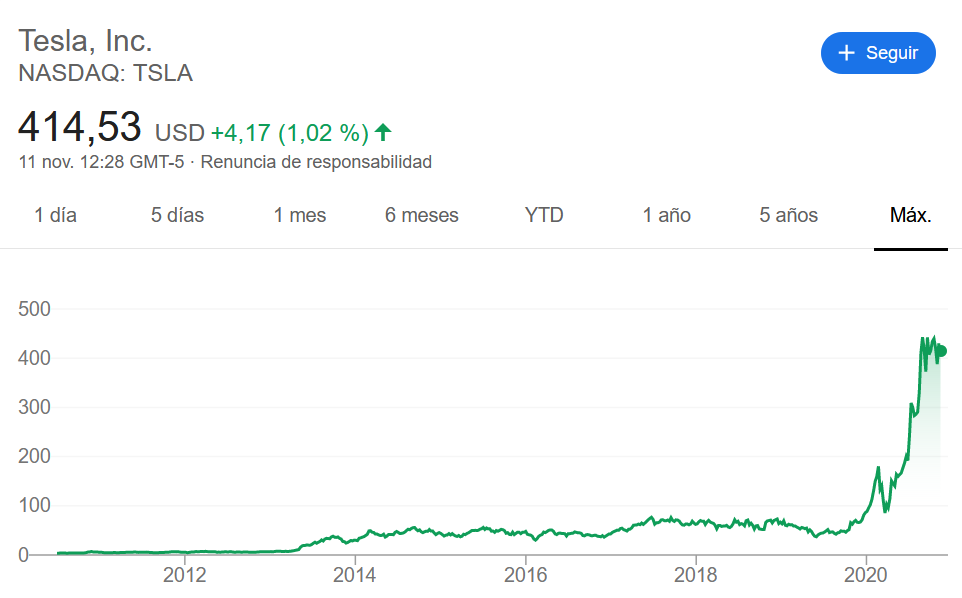
Task: Switch to the 1 día tab
Action: click(55, 215)
